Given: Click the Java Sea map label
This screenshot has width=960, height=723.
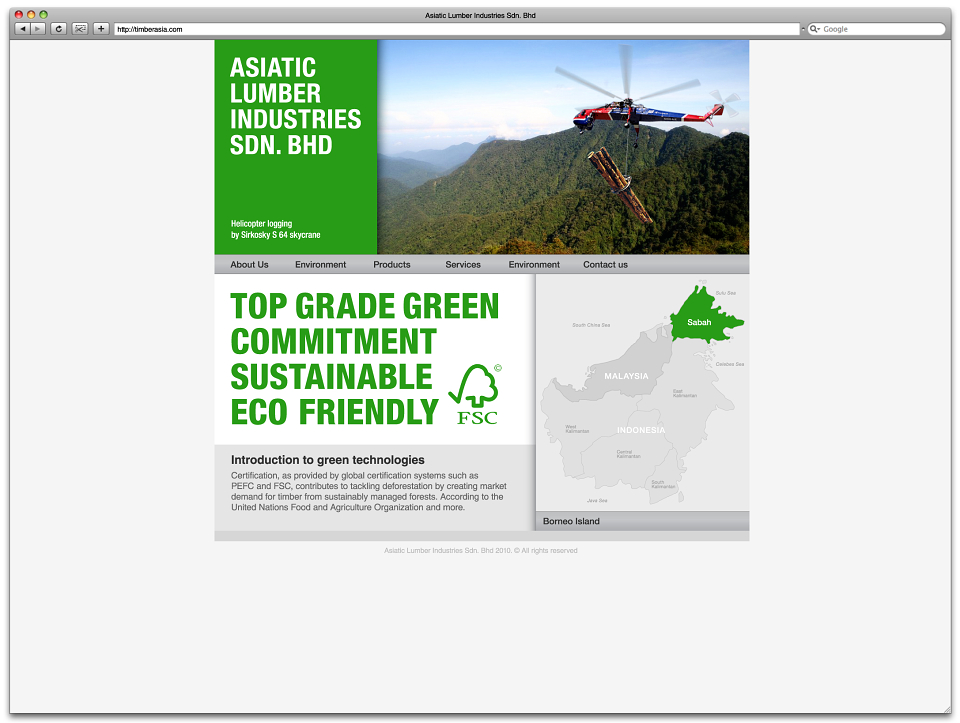Looking at the screenshot, I should (597, 501).
